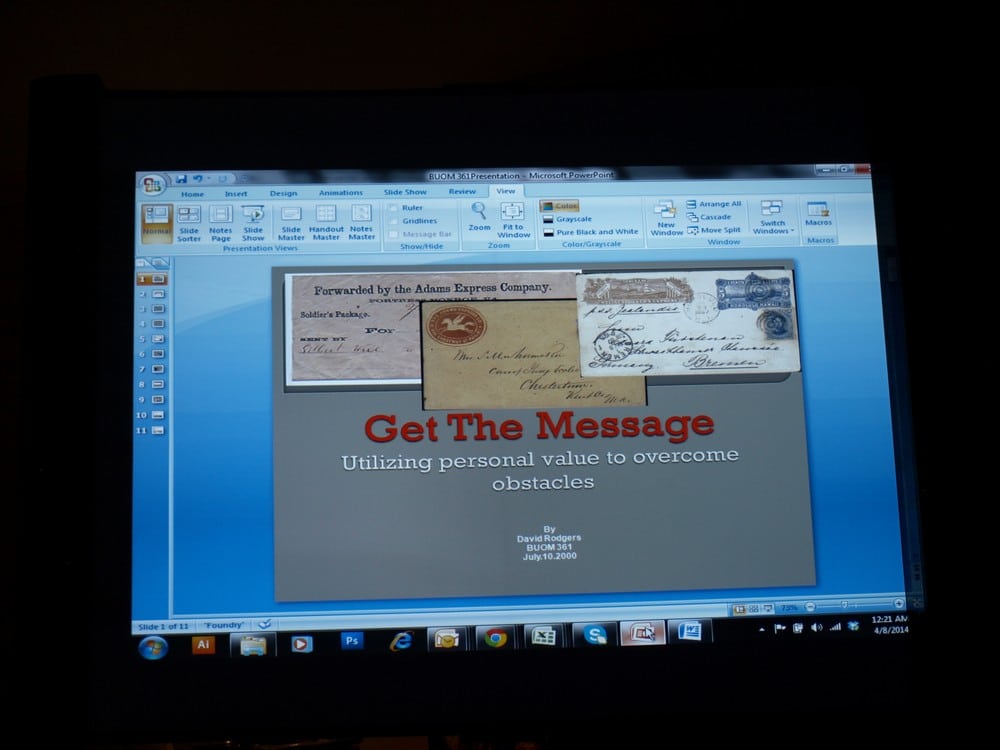Click the "Foundry" theme name in status bar

click(x=224, y=625)
